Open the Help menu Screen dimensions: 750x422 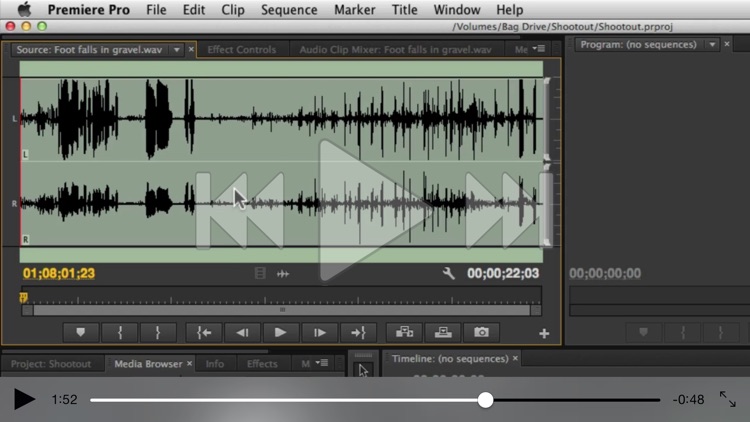[509, 10]
